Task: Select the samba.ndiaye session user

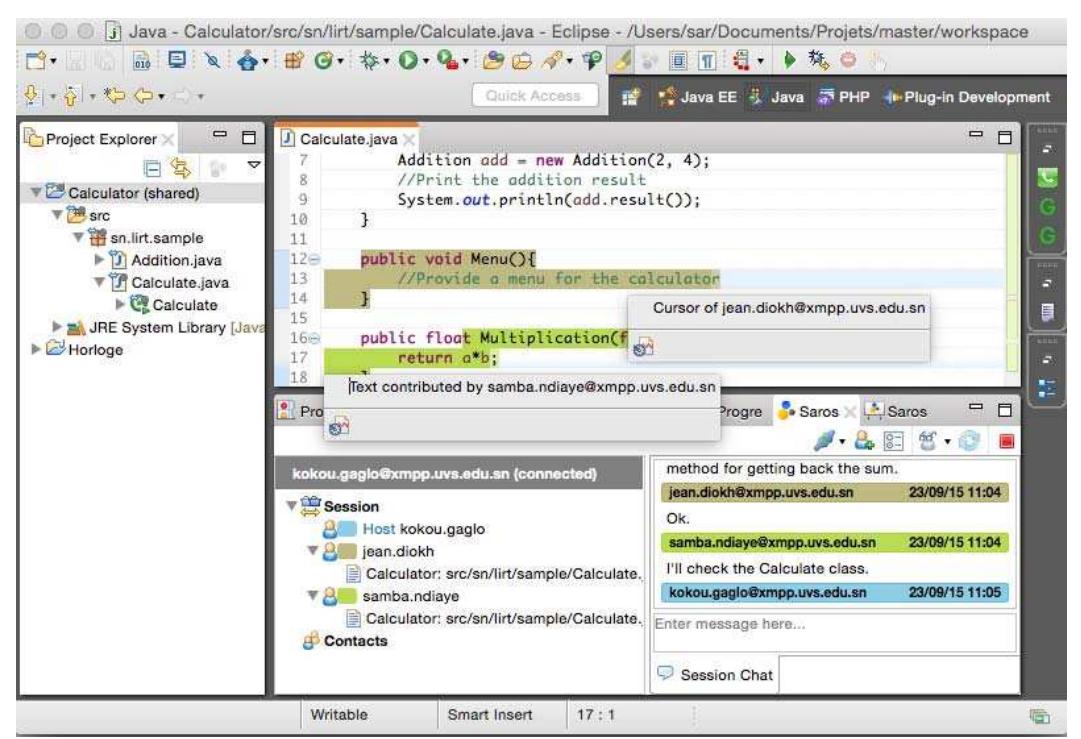Action: [x=390, y=596]
